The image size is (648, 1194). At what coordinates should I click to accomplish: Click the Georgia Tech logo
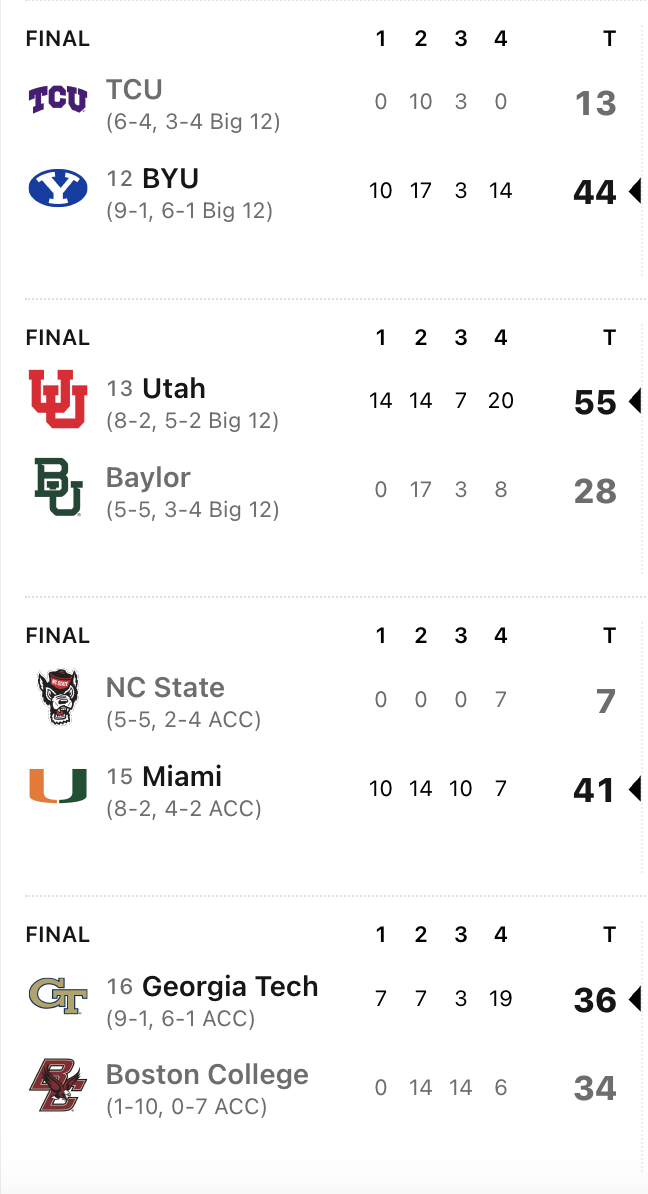click(57, 997)
